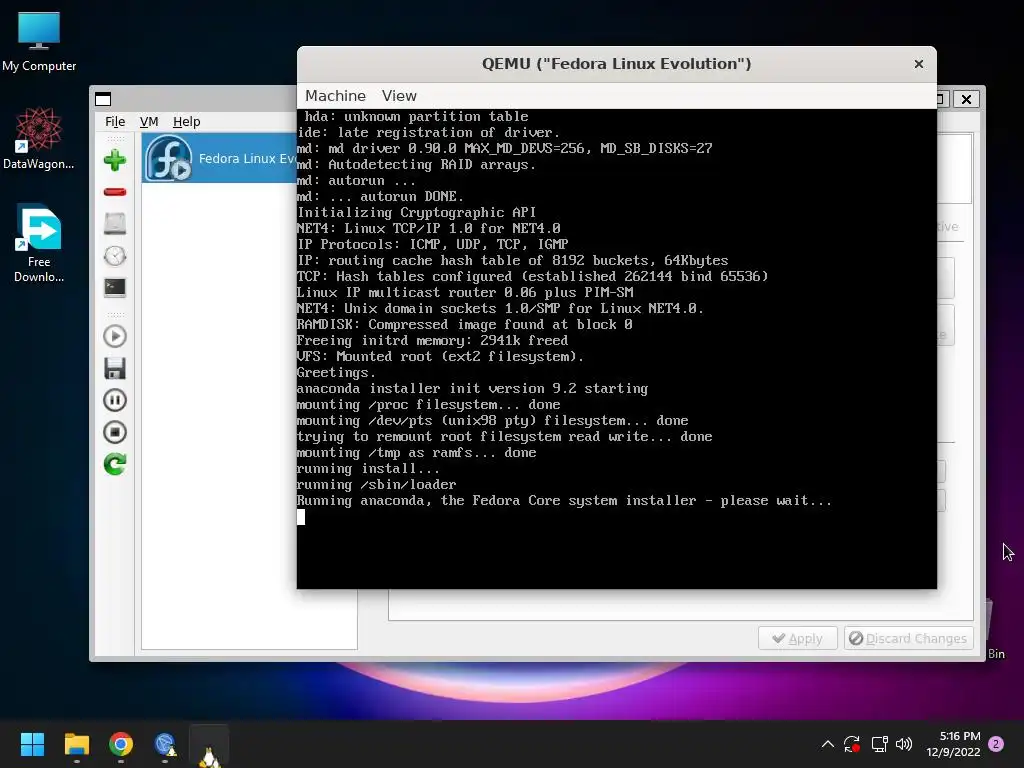Click the Apply button
The width and height of the screenshot is (1024, 768).
(x=797, y=638)
